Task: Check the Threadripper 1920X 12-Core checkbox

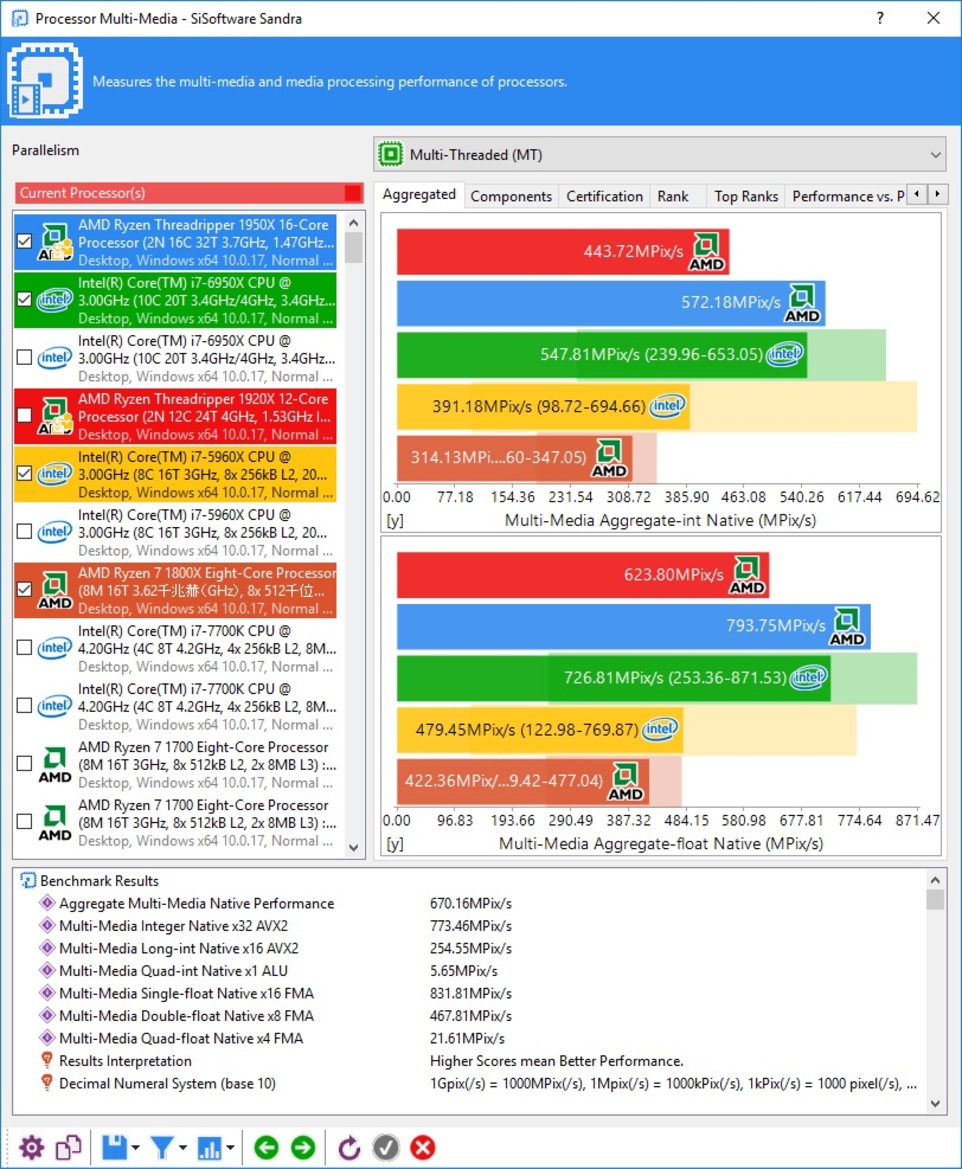Action: click(25, 415)
